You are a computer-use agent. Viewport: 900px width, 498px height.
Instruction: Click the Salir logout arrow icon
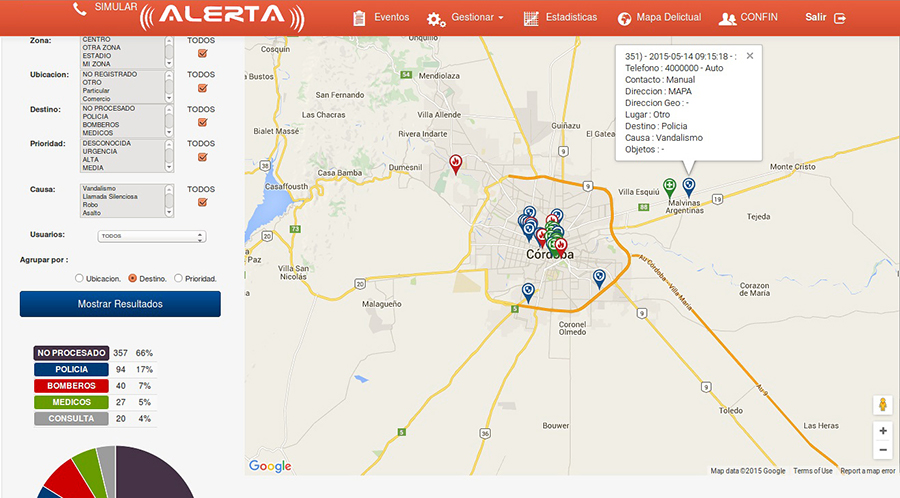pyautogui.click(x=840, y=18)
